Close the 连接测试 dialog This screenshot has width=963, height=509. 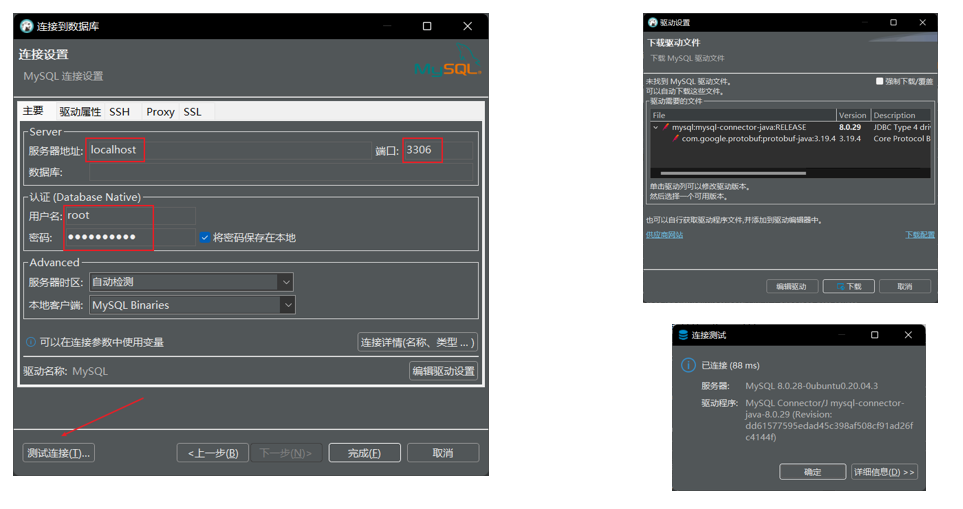pyautogui.click(x=908, y=335)
